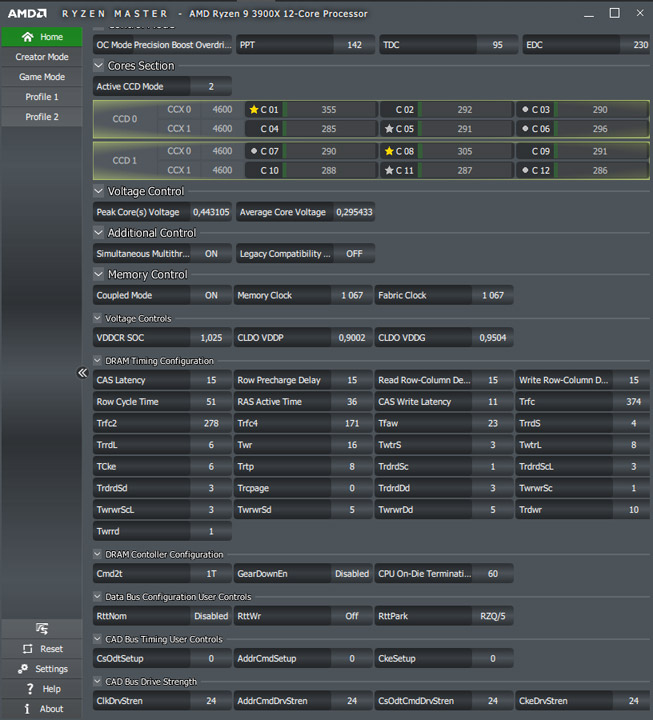Open Profile 2
The width and height of the screenshot is (653, 720).
click(x=42, y=117)
